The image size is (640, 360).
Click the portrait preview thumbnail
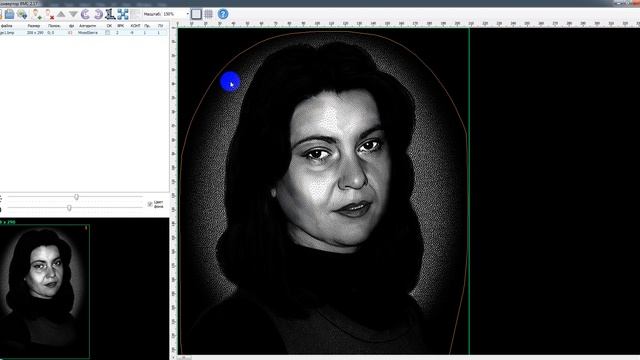pyautogui.click(x=44, y=291)
